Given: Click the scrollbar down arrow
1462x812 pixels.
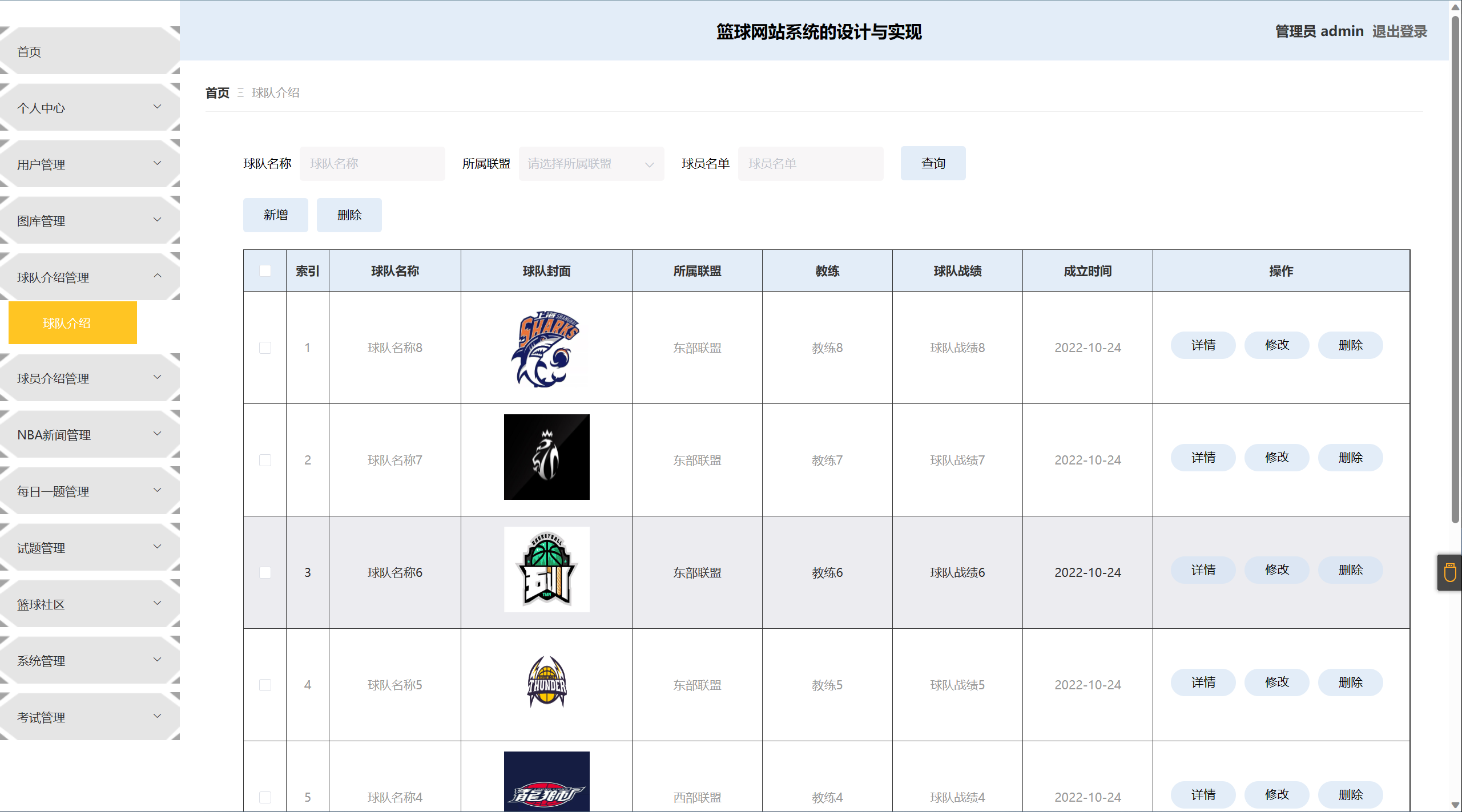Looking at the screenshot, I should point(1455,805).
